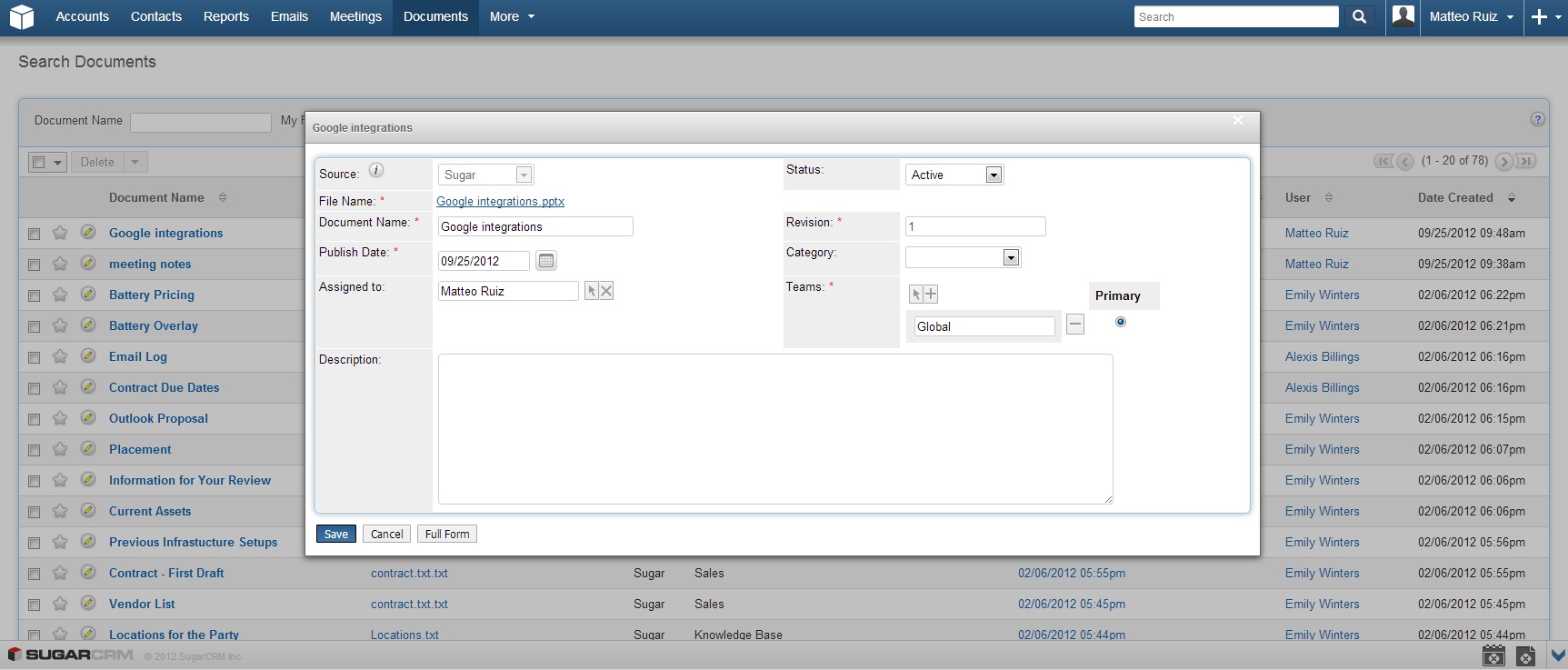Open the Matteo Ruiz user menu arrow
This screenshot has height=670, width=1568.
[x=1510, y=17]
